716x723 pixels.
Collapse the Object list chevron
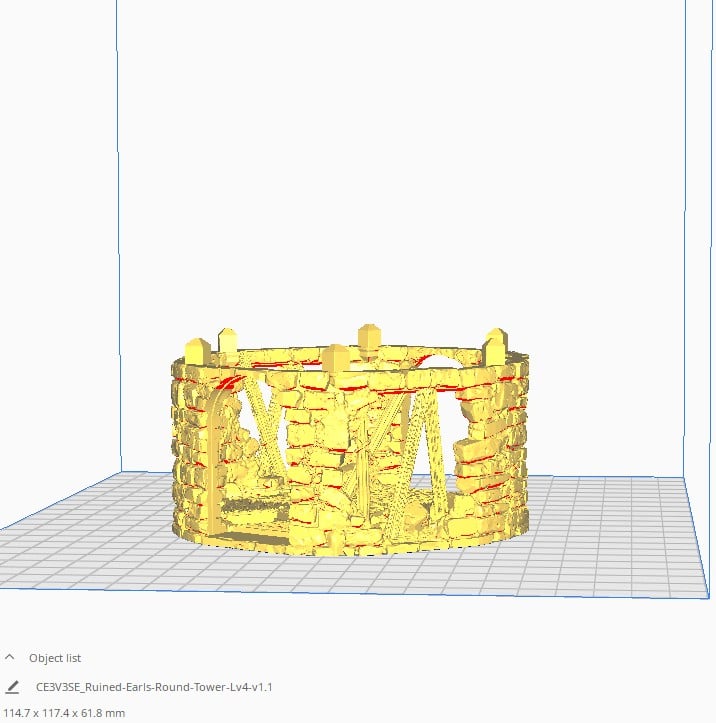[11, 658]
